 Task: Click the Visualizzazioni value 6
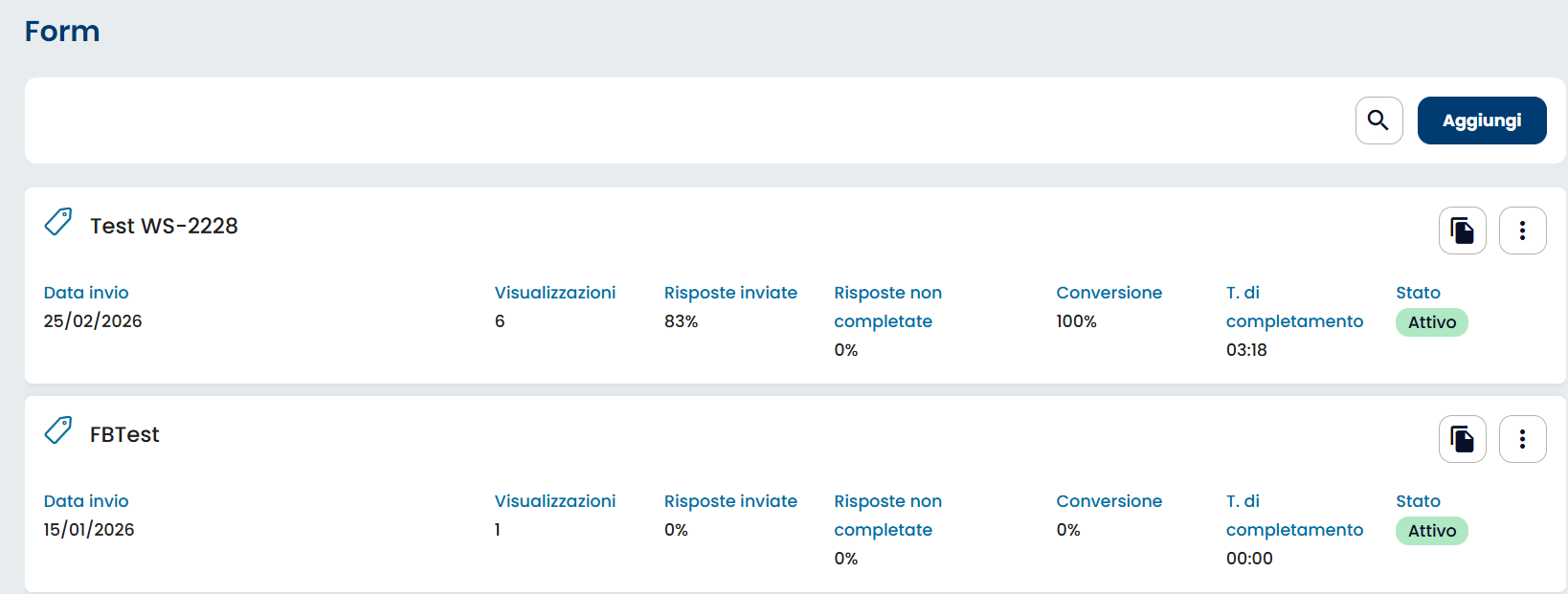click(x=500, y=321)
